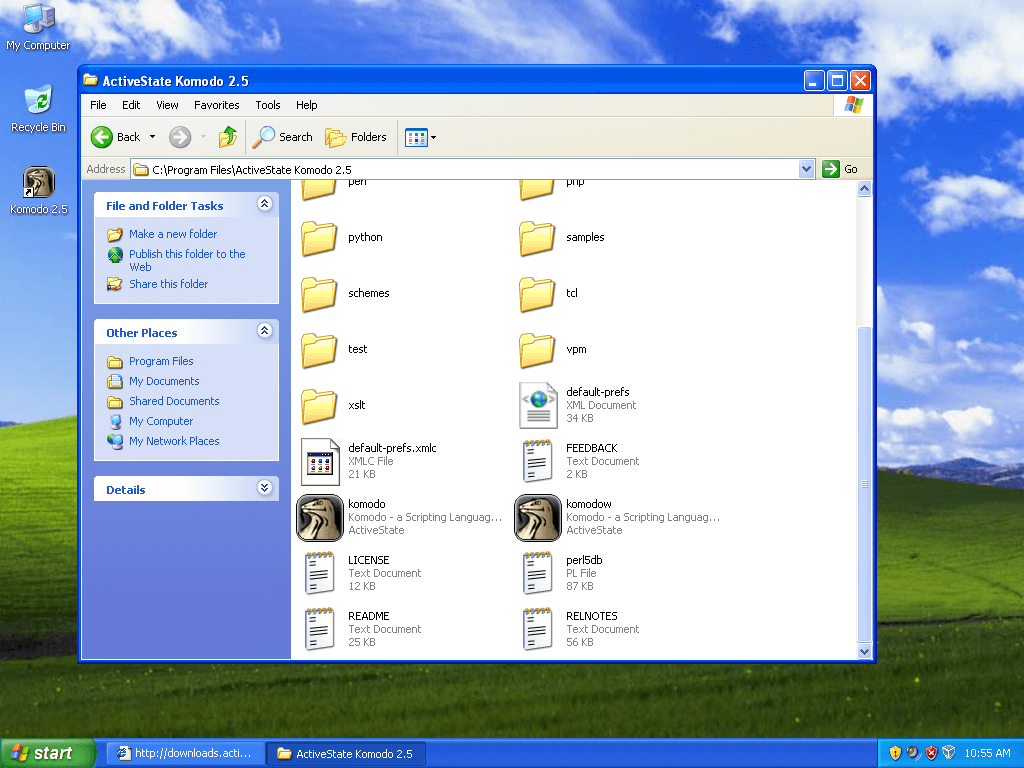This screenshot has height=768, width=1024.
Task: Go to Program Files in Other Places
Action: (x=161, y=361)
